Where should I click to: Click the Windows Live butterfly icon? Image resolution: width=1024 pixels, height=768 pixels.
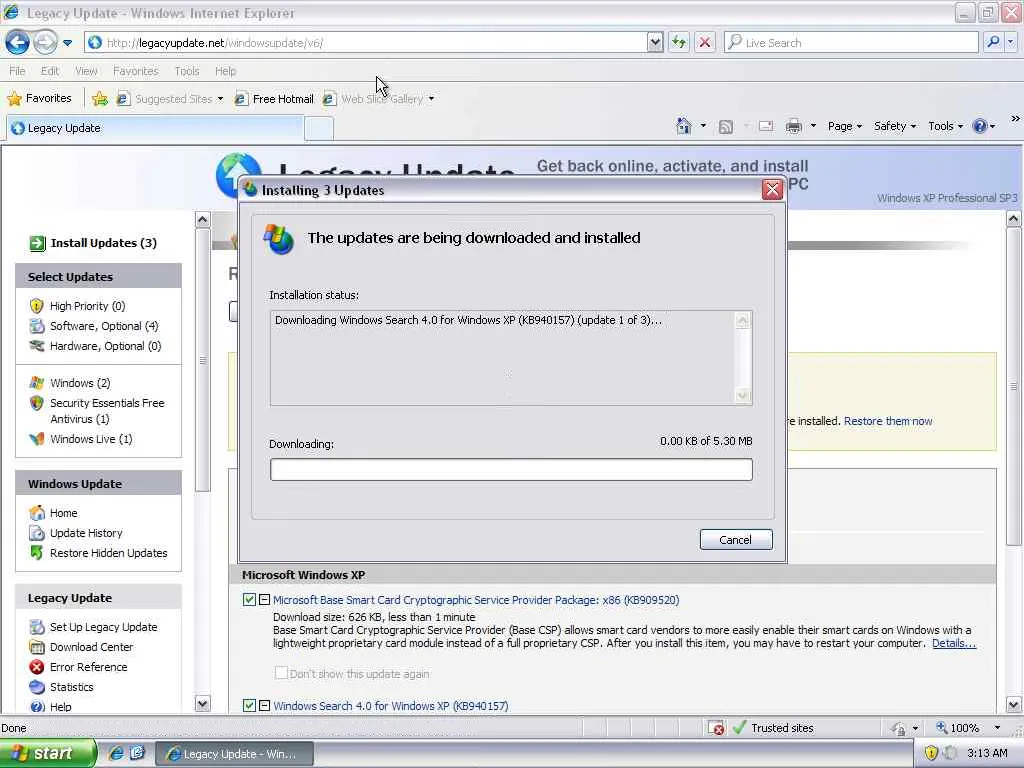37,439
